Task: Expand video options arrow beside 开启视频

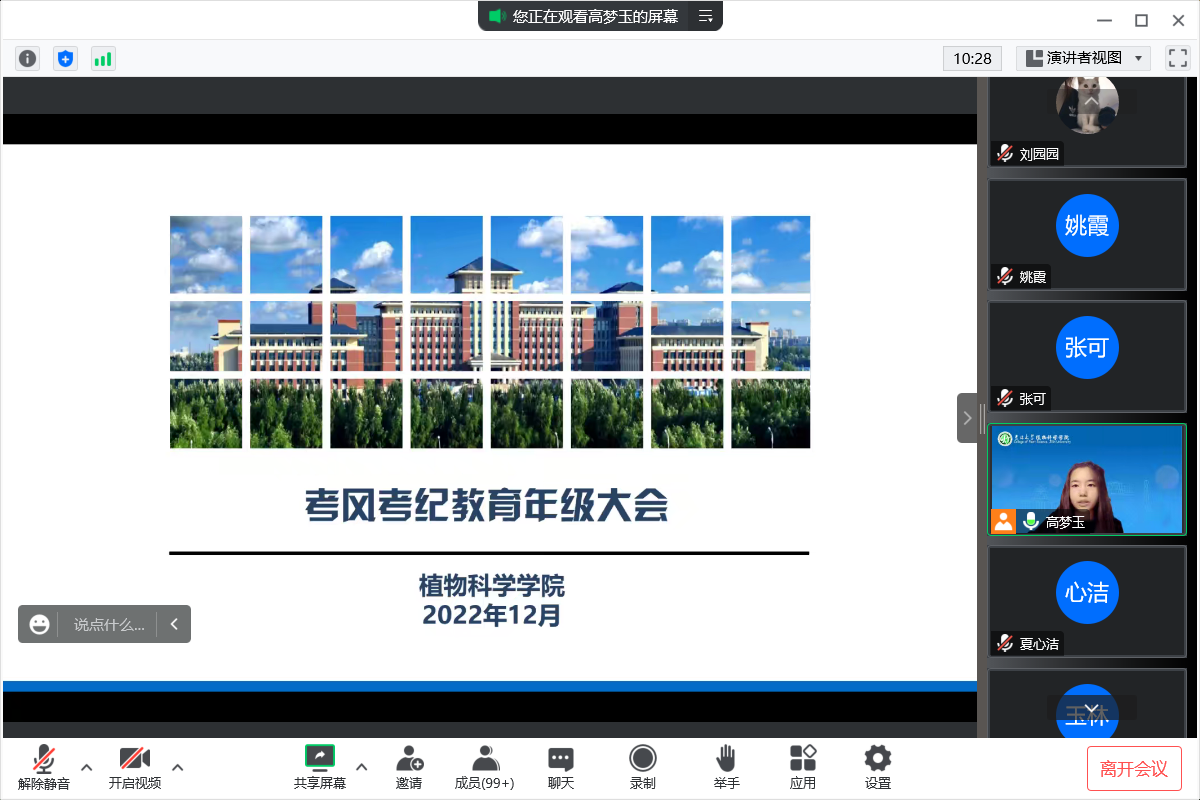Action: (x=178, y=767)
